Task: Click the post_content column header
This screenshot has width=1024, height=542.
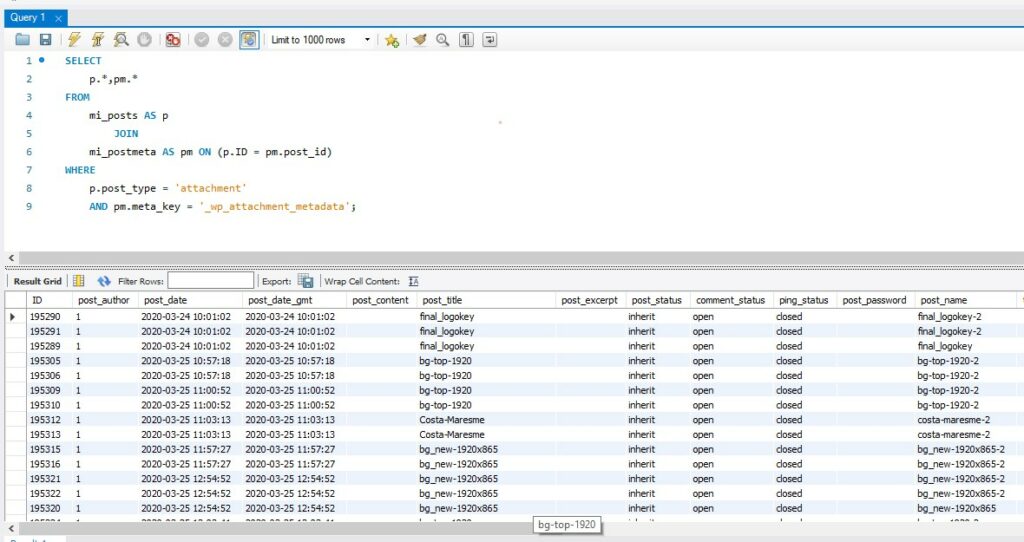Action: tap(380, 300)
